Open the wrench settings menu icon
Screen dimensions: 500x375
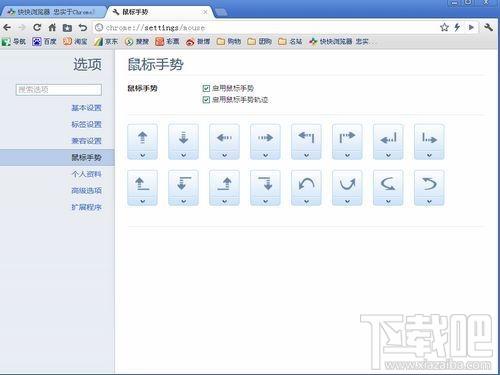pos(489,27)
